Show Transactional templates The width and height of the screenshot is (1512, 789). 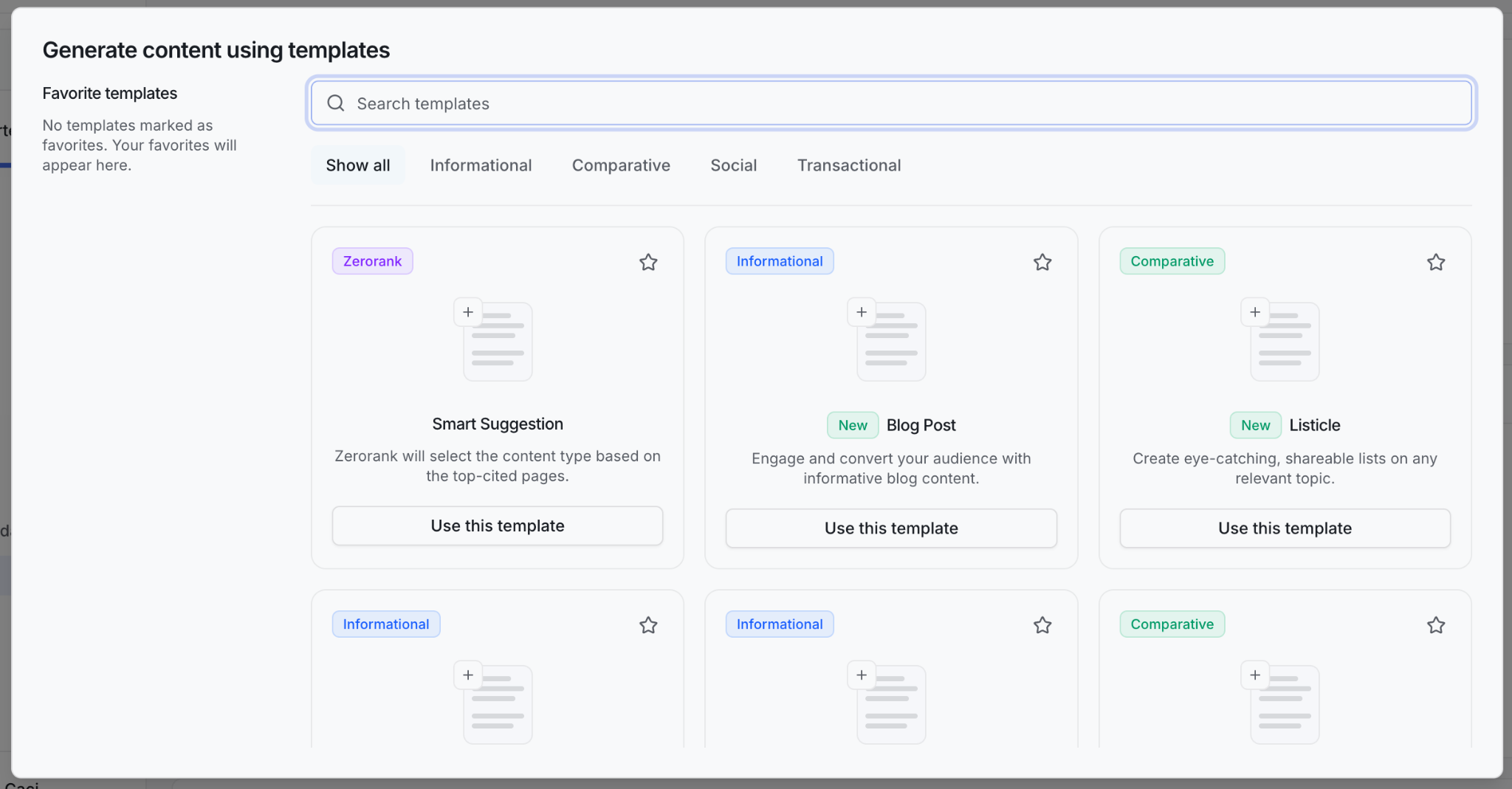point(849,165)
